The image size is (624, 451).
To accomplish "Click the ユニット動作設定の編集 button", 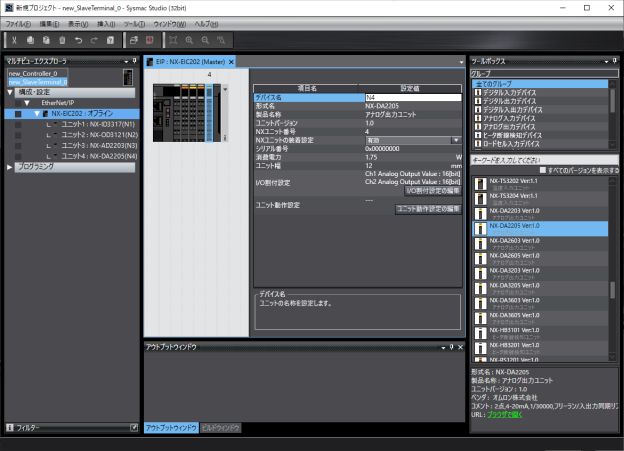I will click(428, 209).
